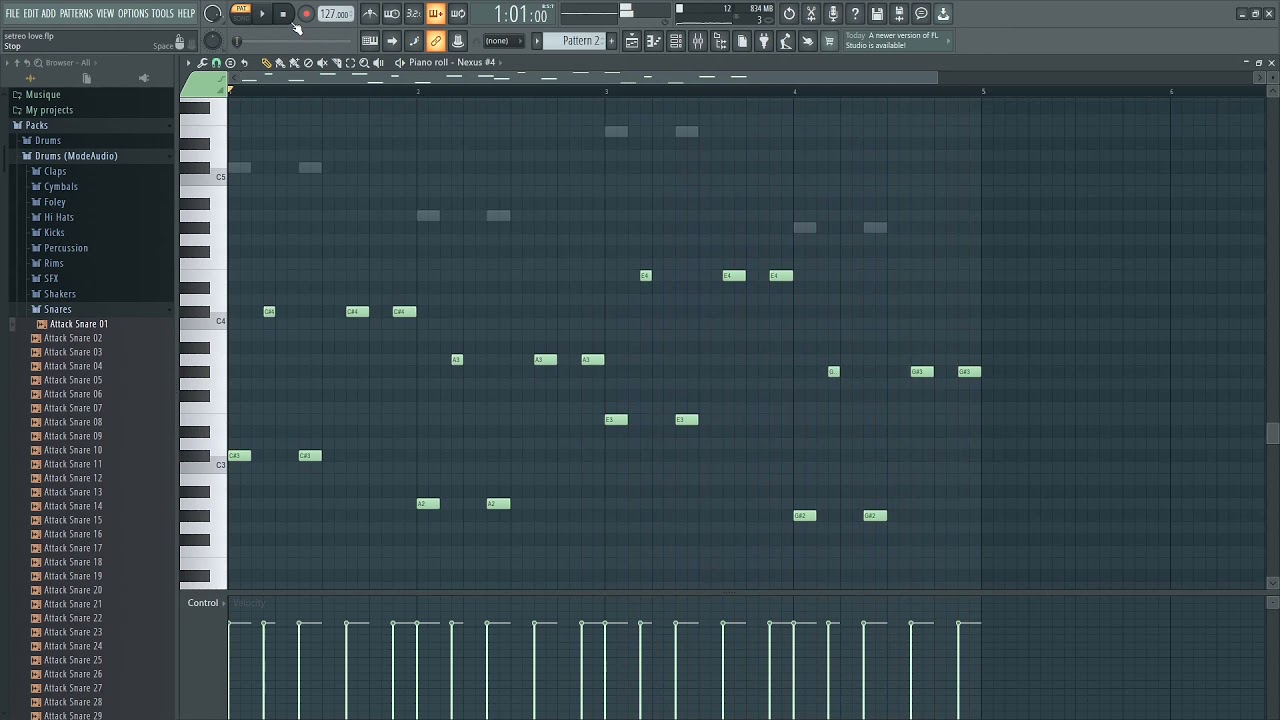Select the Delete tool in piano roll
This screenshot has width=1280, height=720.
(x=308, y=62)
